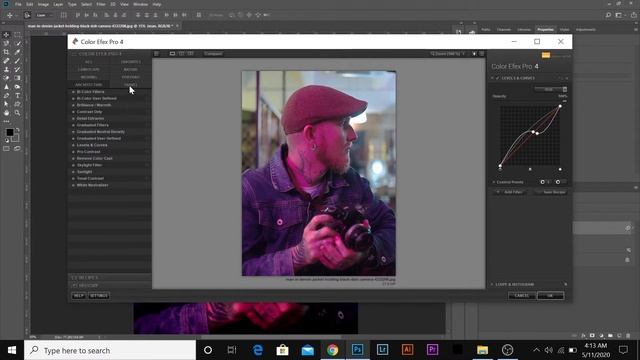Select the Brush tool
Screen dimensions: 640x360
[17, 61]
